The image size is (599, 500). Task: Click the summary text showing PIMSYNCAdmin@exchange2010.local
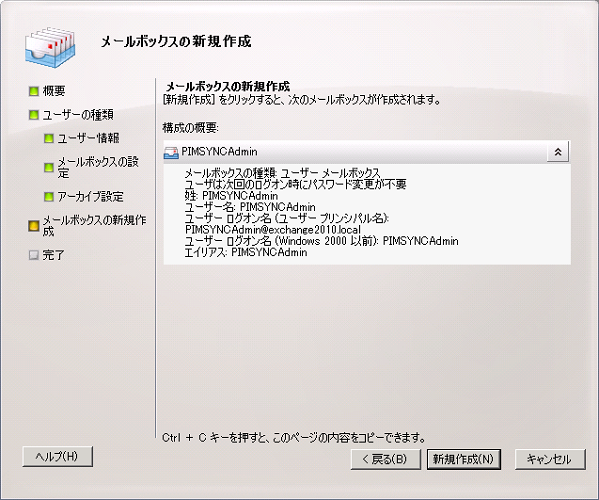(273, 230)
